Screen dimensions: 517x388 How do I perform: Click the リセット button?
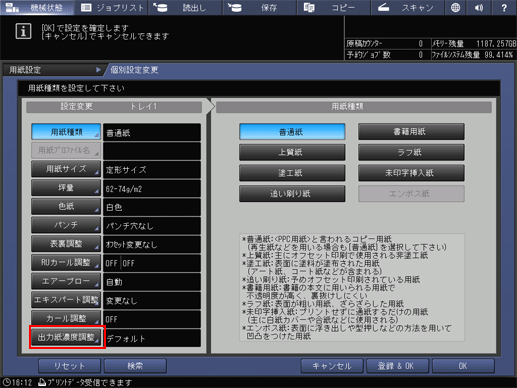(69, 366)
